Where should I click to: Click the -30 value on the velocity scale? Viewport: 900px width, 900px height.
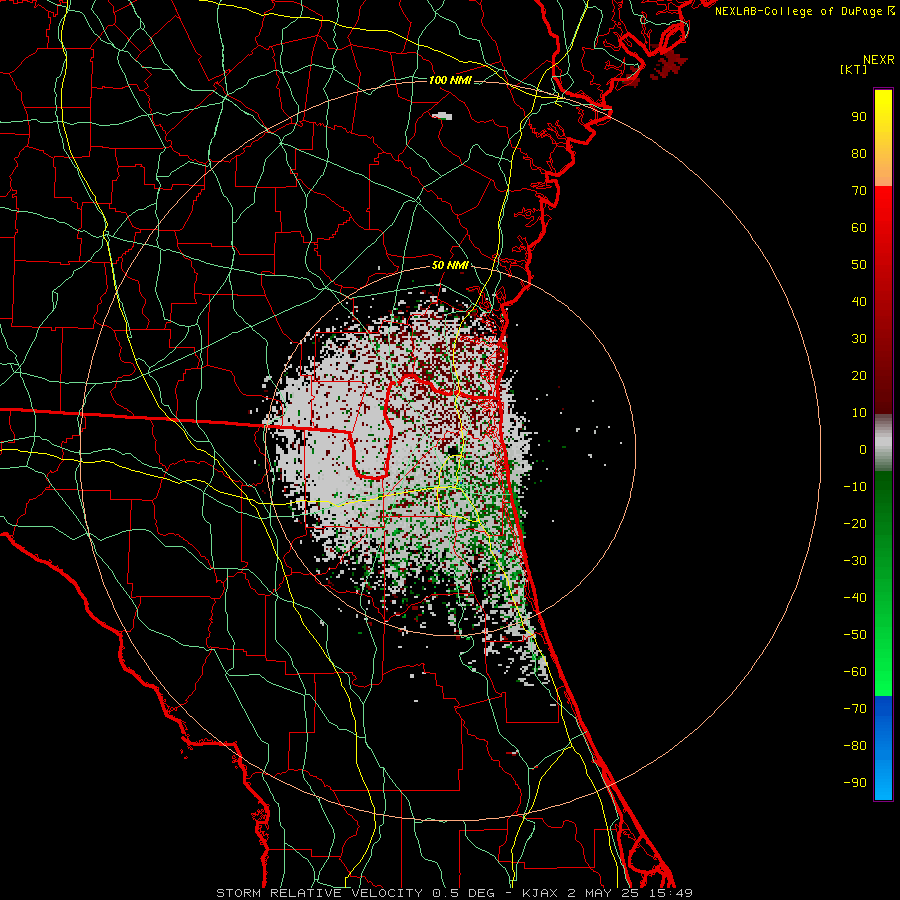(x=855, y=561)
